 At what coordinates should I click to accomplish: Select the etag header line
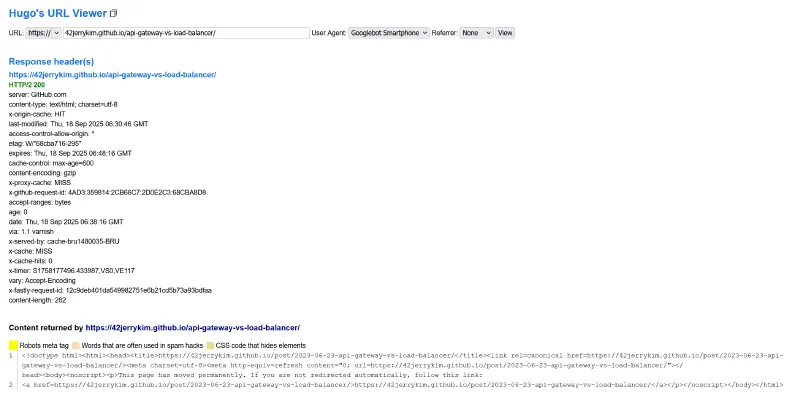coord(45,143)
